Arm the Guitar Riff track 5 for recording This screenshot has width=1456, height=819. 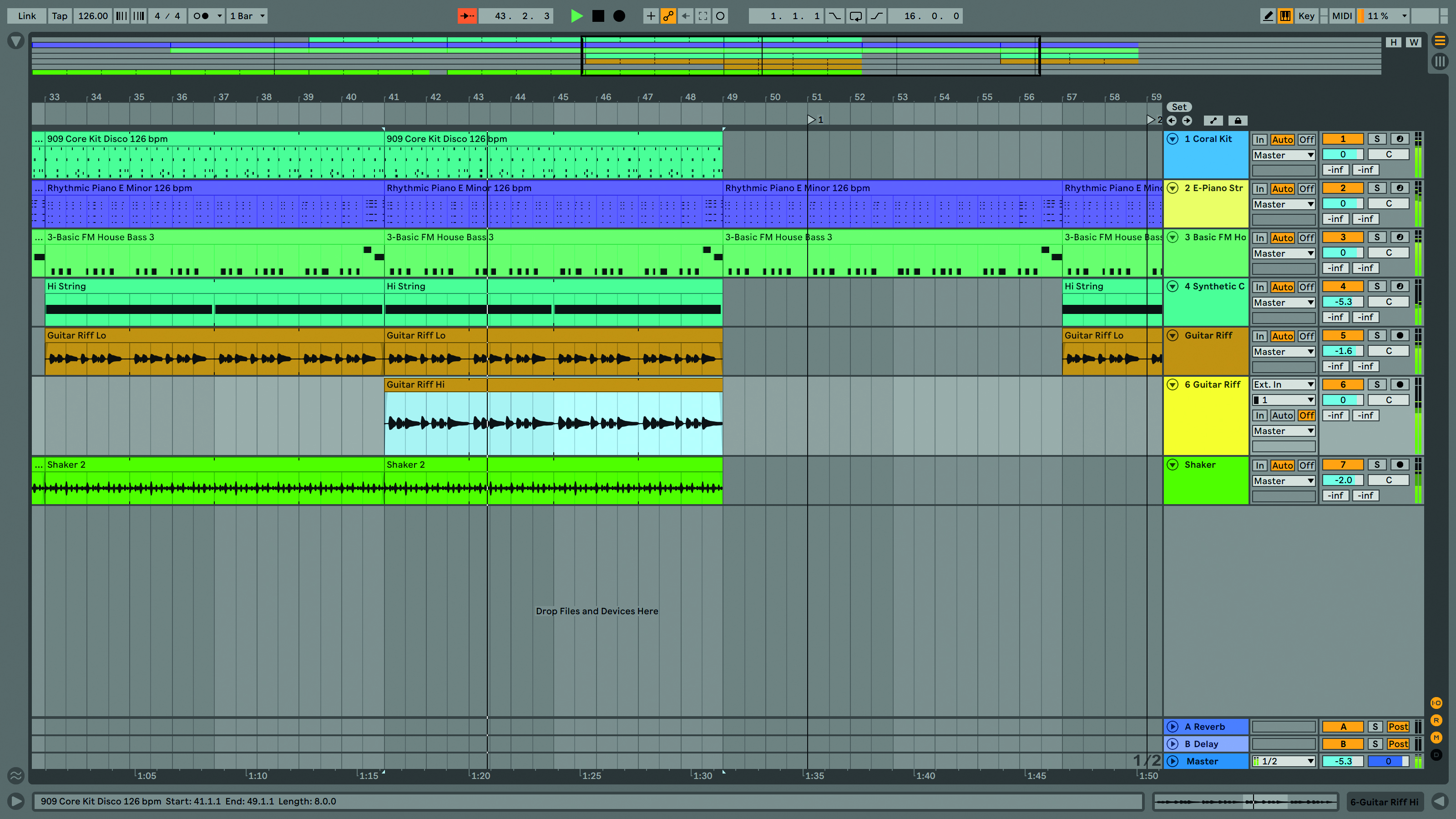point(1400,336)
